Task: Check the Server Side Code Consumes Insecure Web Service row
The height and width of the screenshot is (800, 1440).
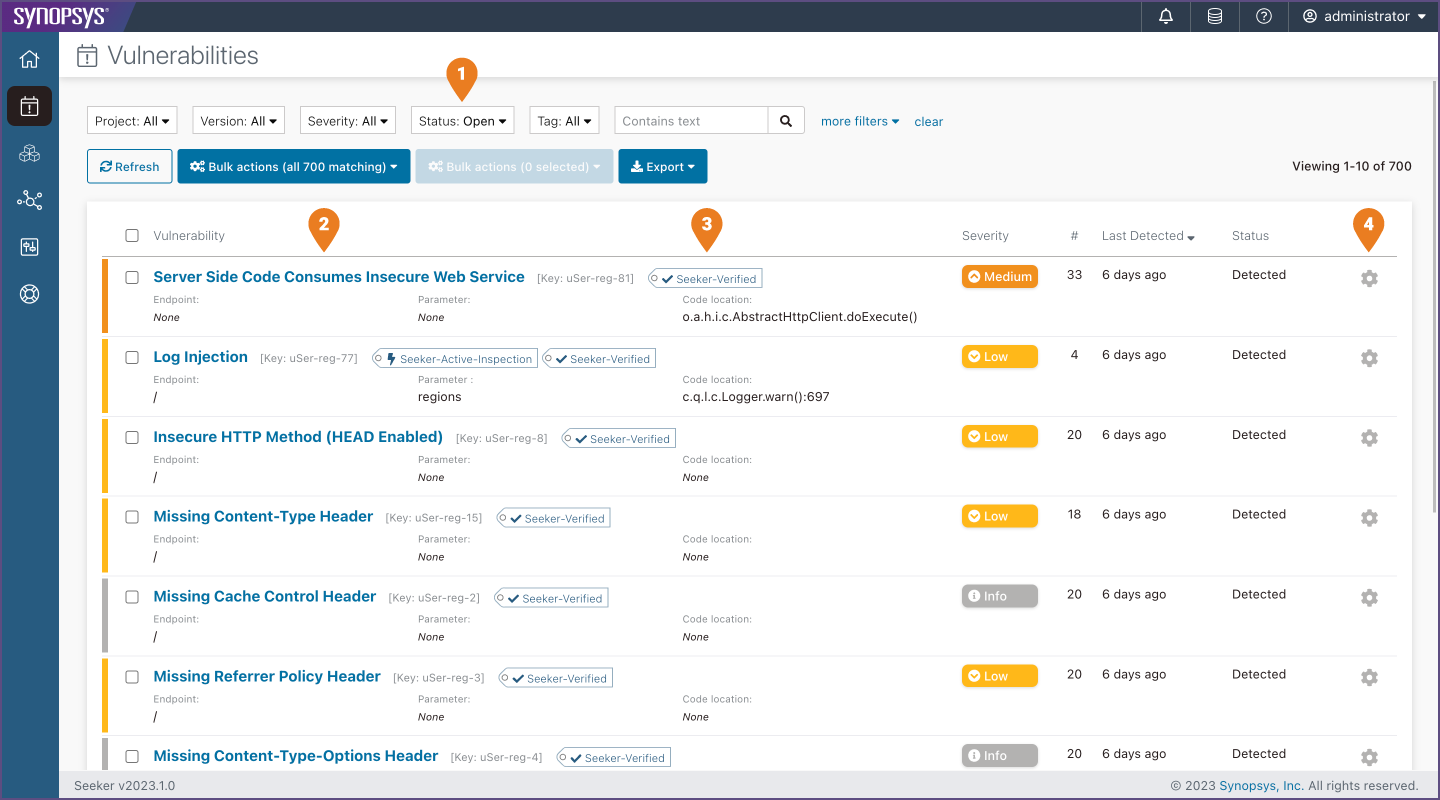Action: (132, 277)
